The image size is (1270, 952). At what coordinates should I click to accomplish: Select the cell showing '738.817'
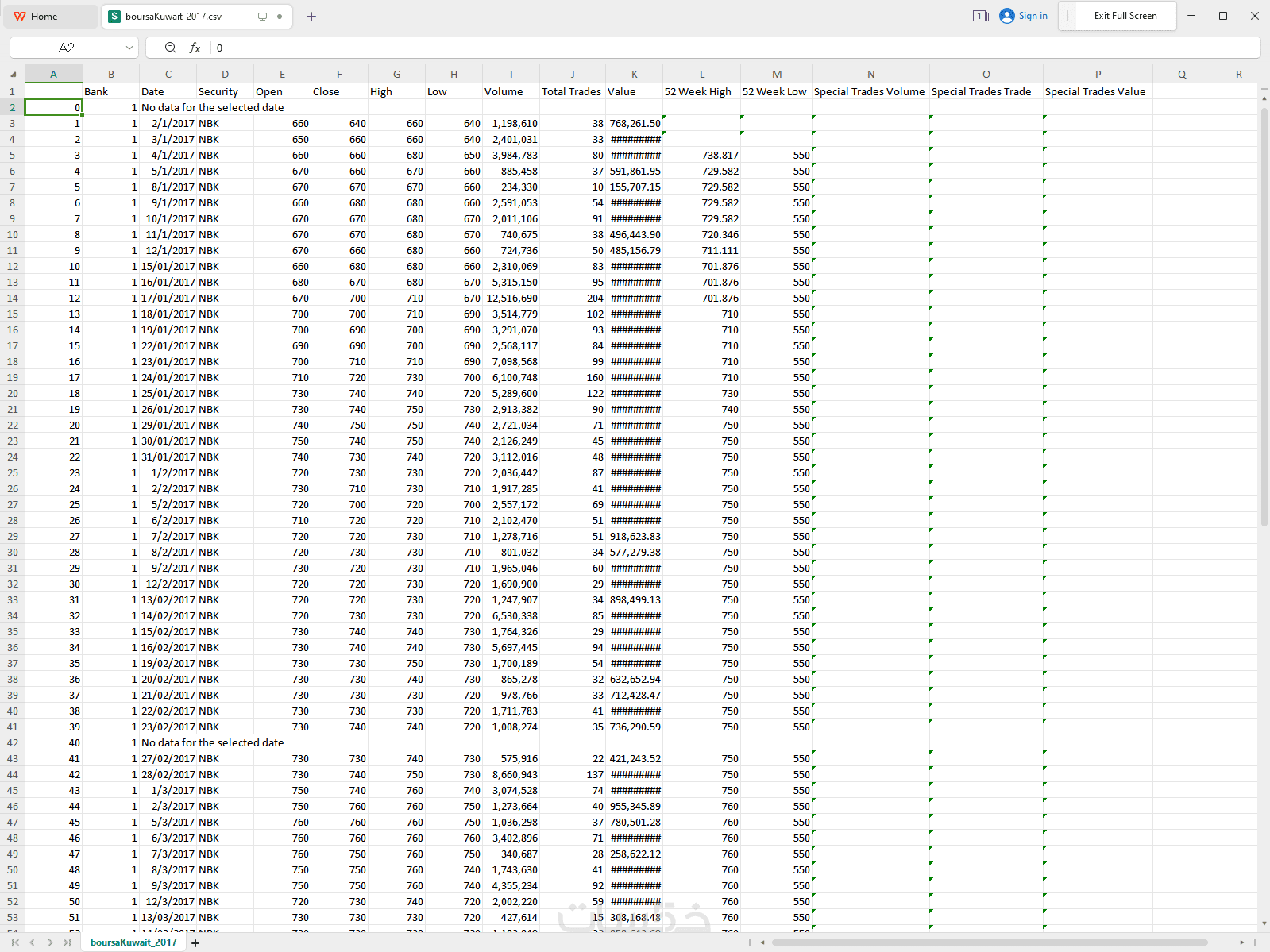(x=701, y=155)
